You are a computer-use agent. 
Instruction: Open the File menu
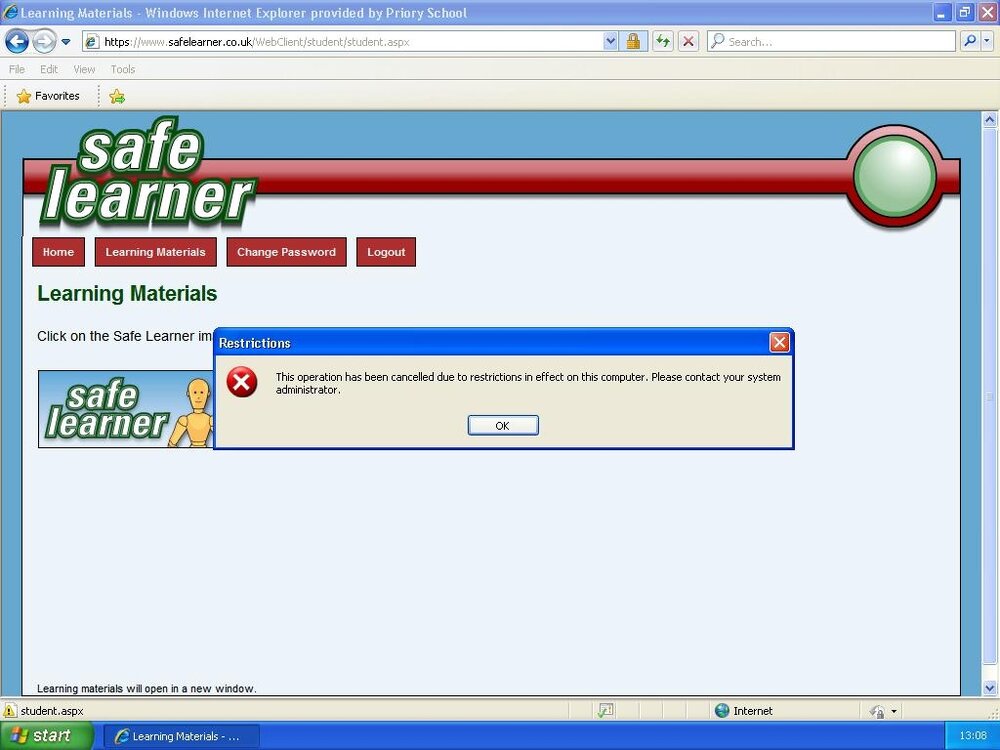(17, 70)
